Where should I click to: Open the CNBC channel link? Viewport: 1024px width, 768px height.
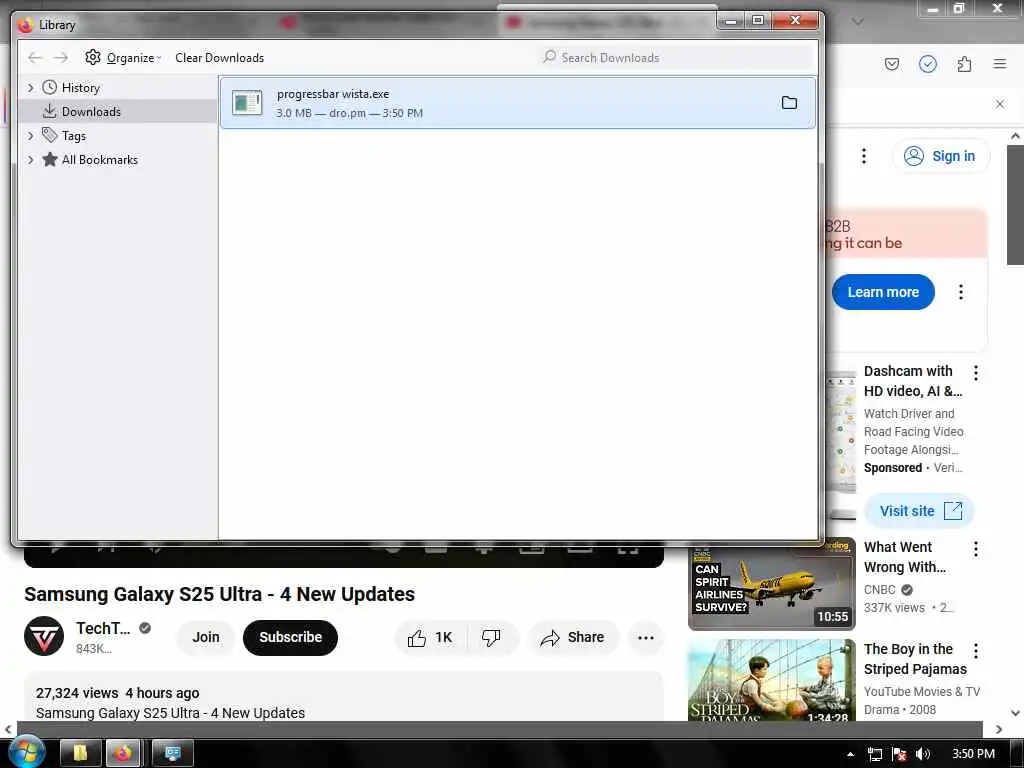pos(880,590)
